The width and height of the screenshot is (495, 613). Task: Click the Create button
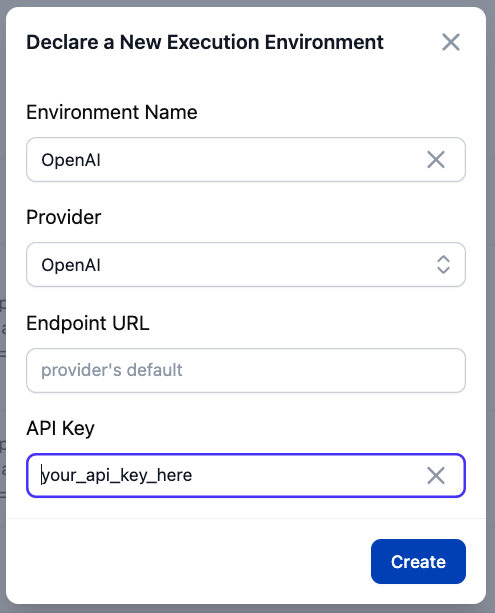[x=418, y=561]
